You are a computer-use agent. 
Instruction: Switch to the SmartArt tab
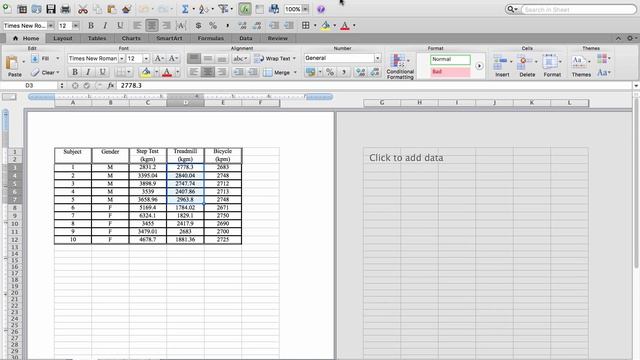tap(169, 38)
